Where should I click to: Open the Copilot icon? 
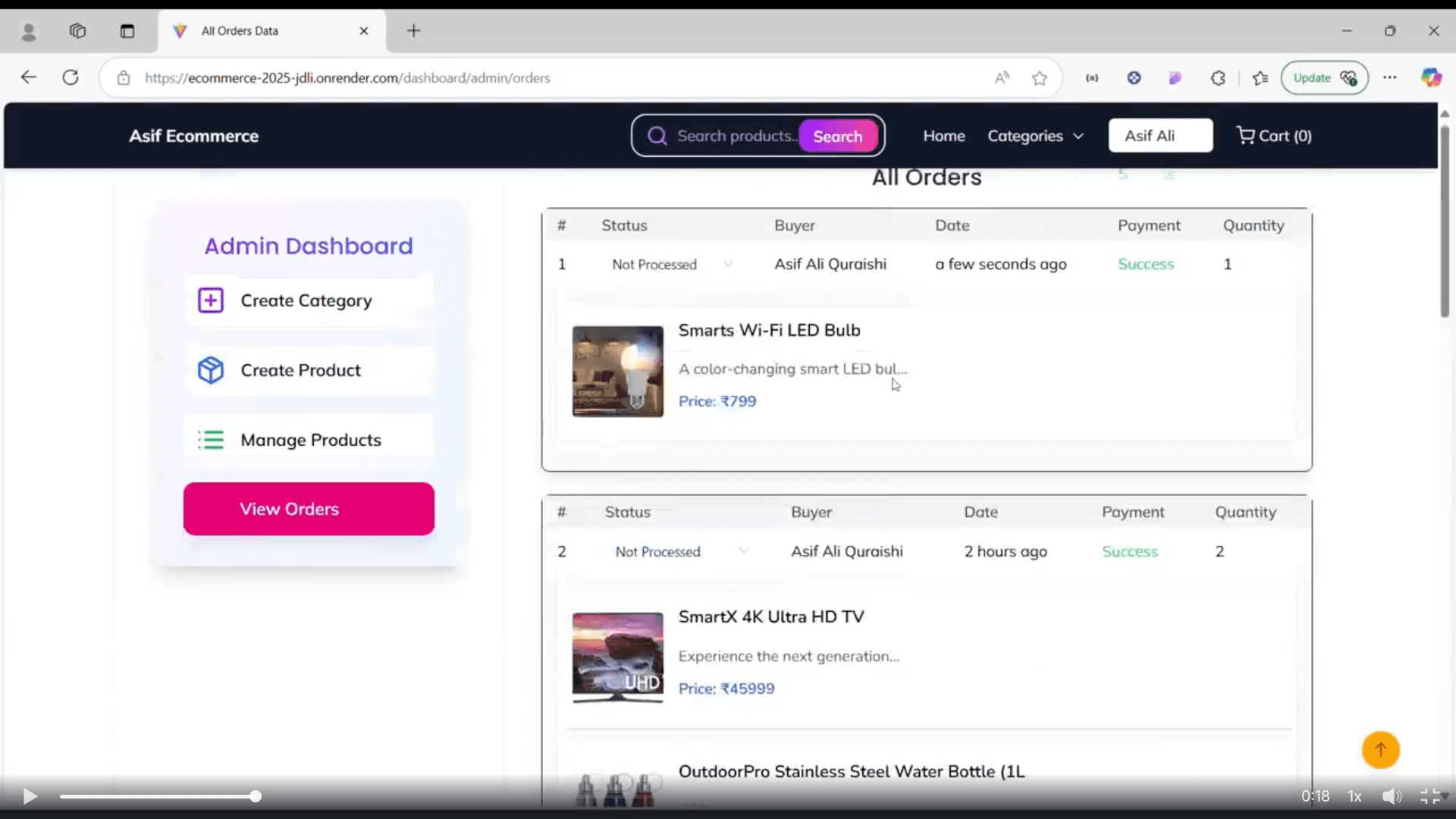1432,77
